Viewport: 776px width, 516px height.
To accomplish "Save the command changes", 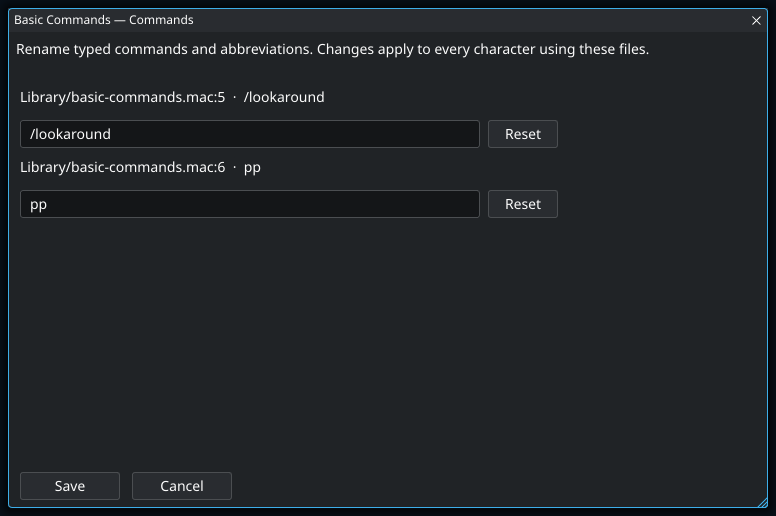I will (x=70, y=486).
